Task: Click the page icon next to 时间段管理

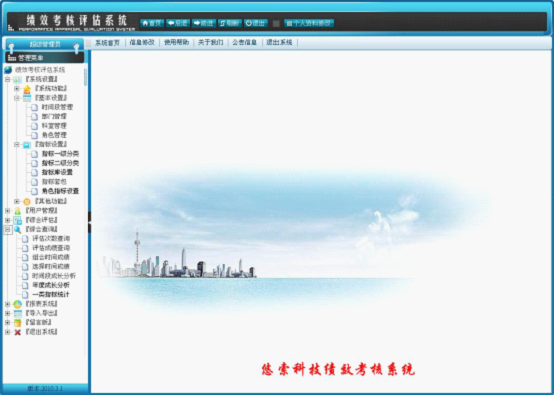Action: tap(34, 107)
